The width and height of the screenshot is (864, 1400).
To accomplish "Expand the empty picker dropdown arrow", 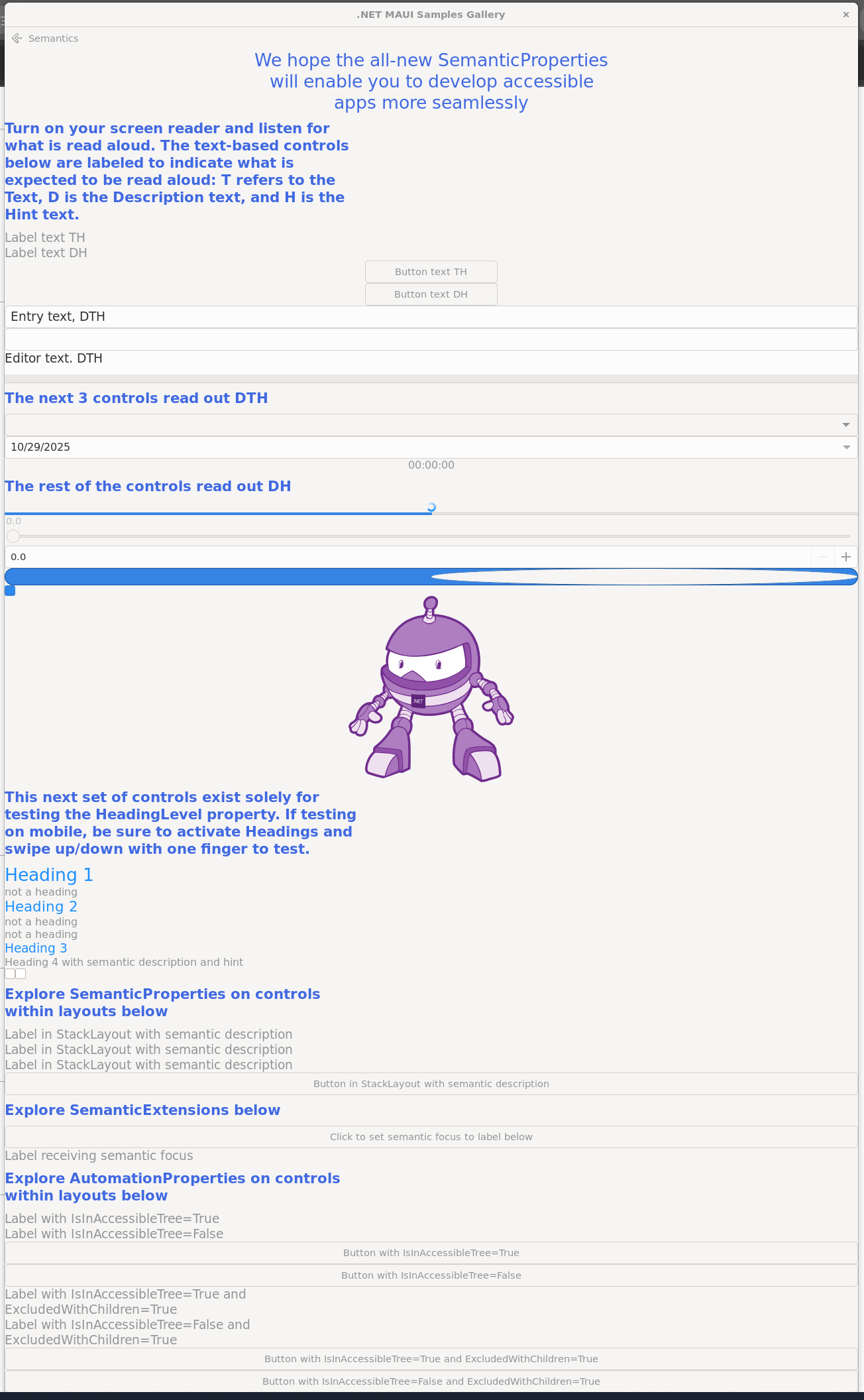I will 845,425.
